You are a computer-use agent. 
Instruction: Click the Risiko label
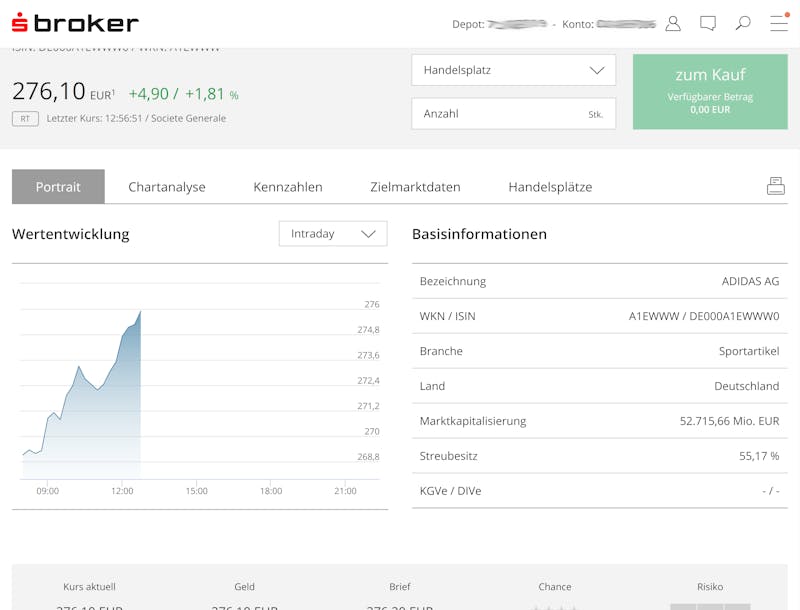[x=710, y=587]
